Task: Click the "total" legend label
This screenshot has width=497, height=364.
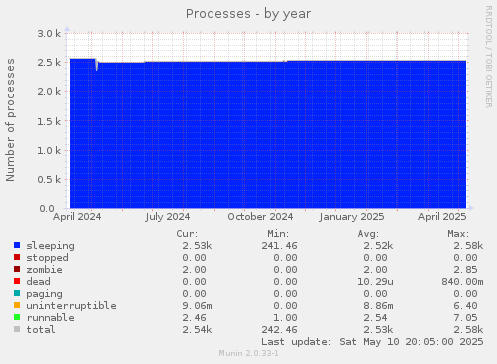Action: coord(41,330)
